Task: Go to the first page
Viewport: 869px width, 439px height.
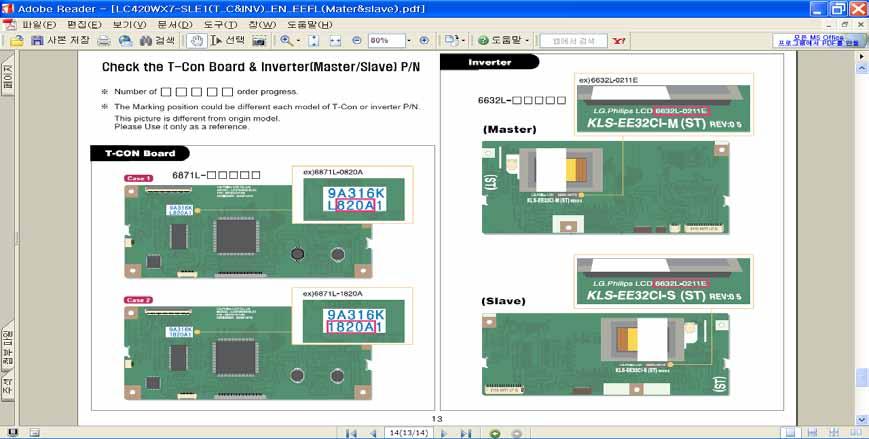Action: [351, 433]
